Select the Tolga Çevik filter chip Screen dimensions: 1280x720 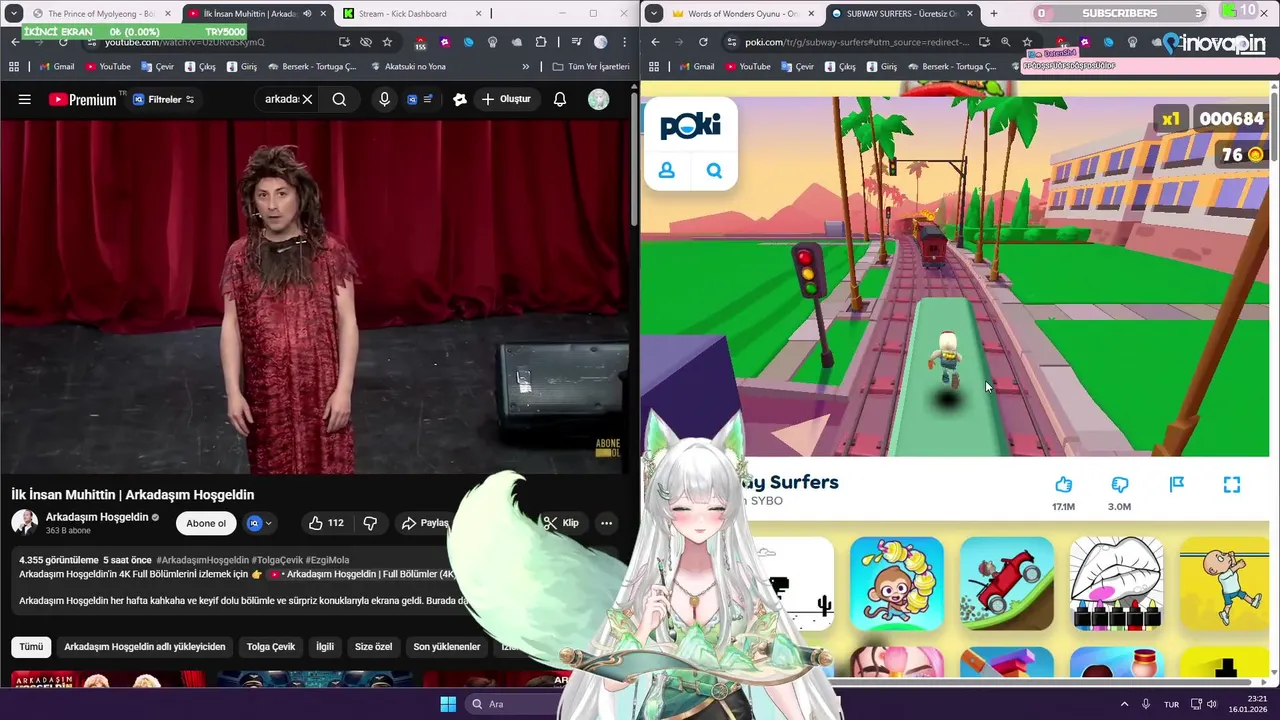271,647
